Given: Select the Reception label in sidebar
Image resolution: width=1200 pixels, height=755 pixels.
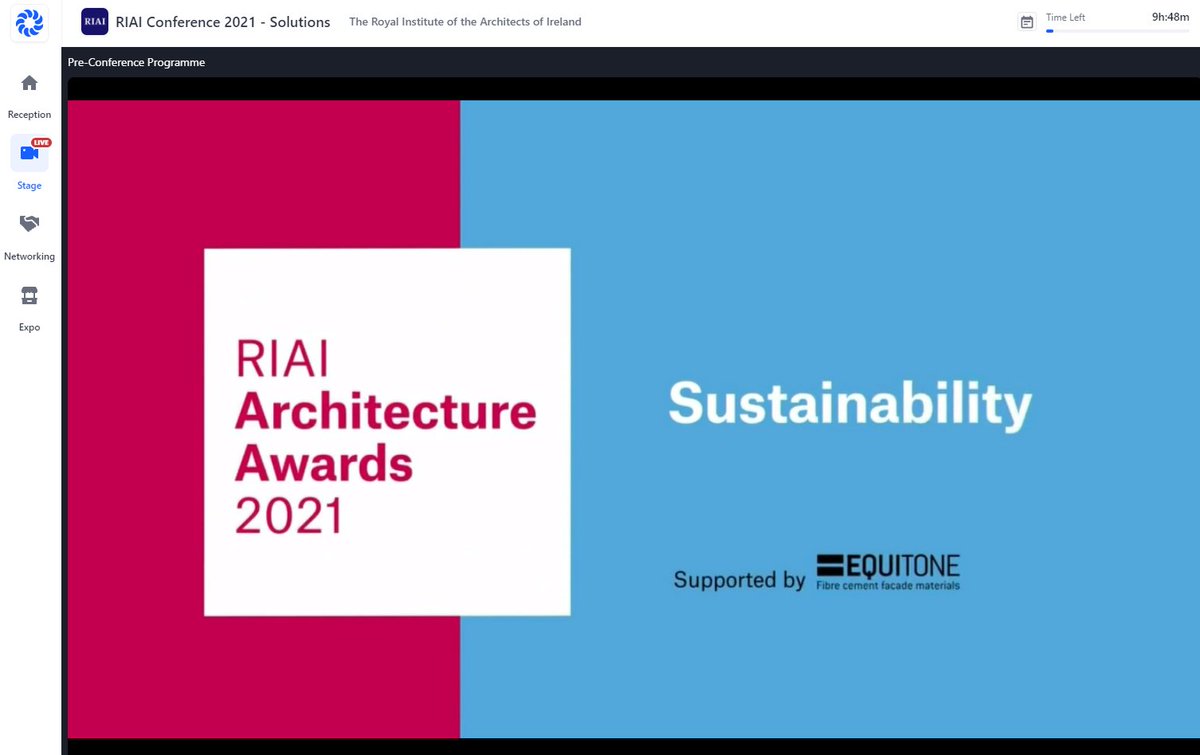Looking at the screenshot, I should 29,115.
